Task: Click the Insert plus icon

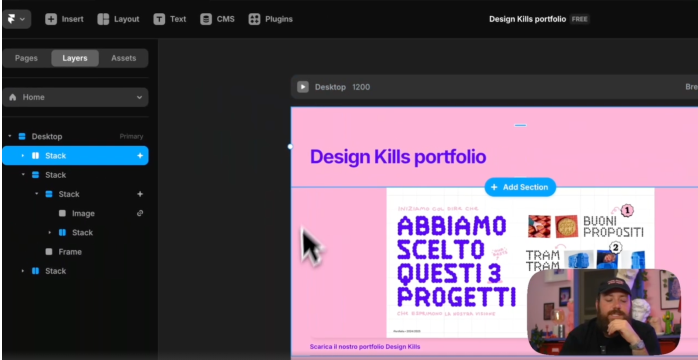Action: coord(51,19)
